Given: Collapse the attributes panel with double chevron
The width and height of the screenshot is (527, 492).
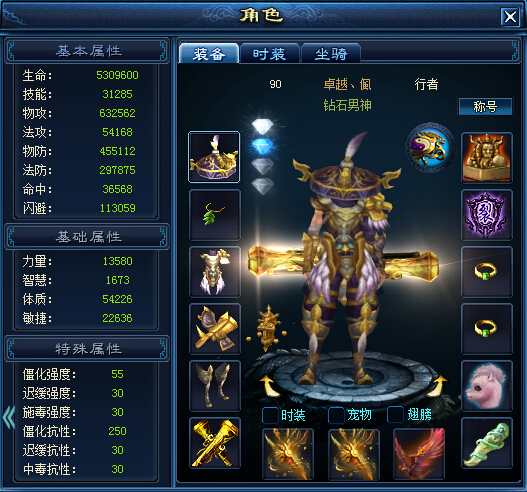Looking at the screenshot, I should [x=9, y=418].
